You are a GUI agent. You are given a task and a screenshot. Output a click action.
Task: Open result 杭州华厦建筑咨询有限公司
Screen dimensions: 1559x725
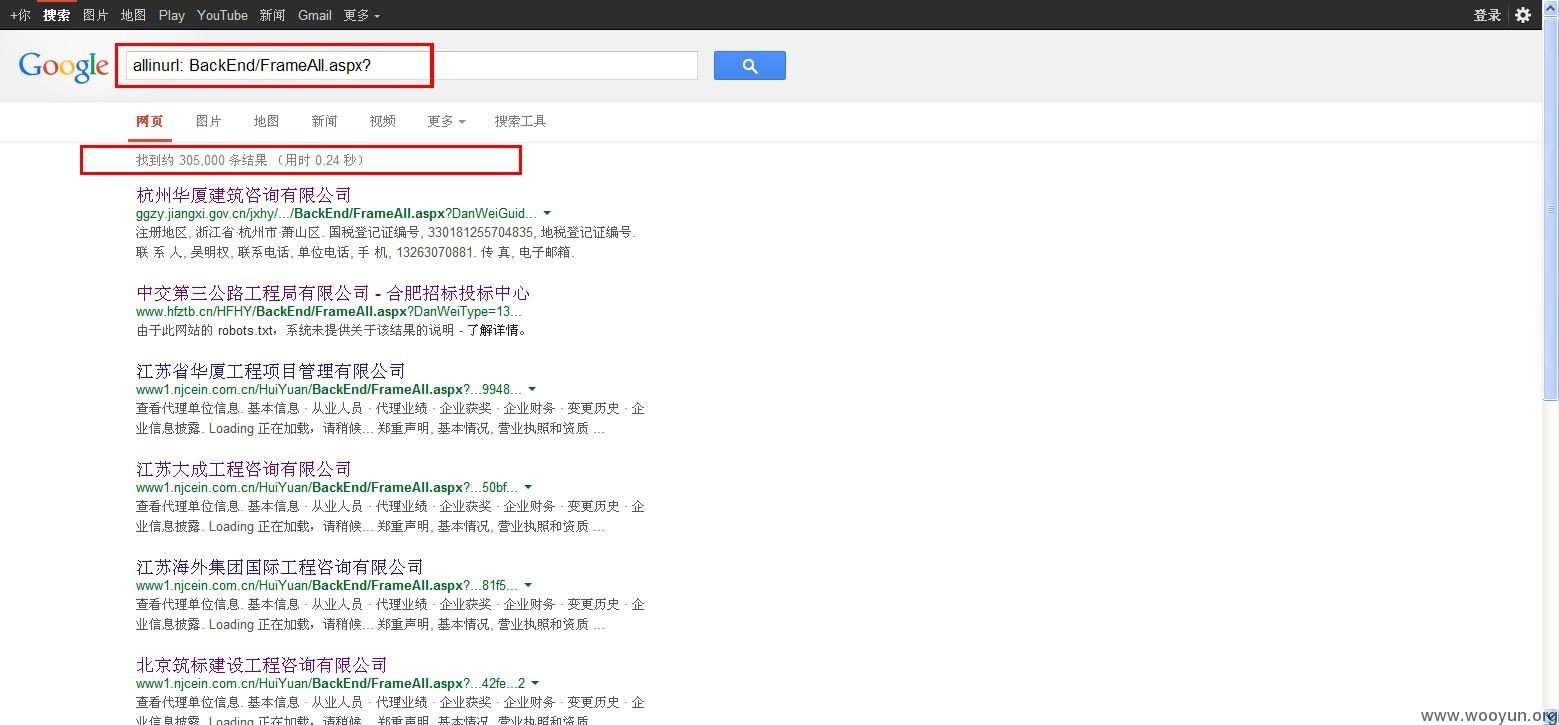[x=244, y=195]
